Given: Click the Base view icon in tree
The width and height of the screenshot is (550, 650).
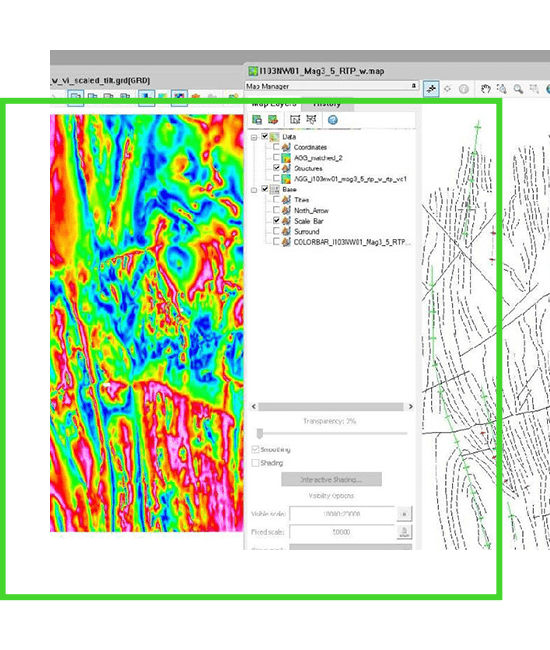Looking at the screenshot, I should tap(274, 189).
